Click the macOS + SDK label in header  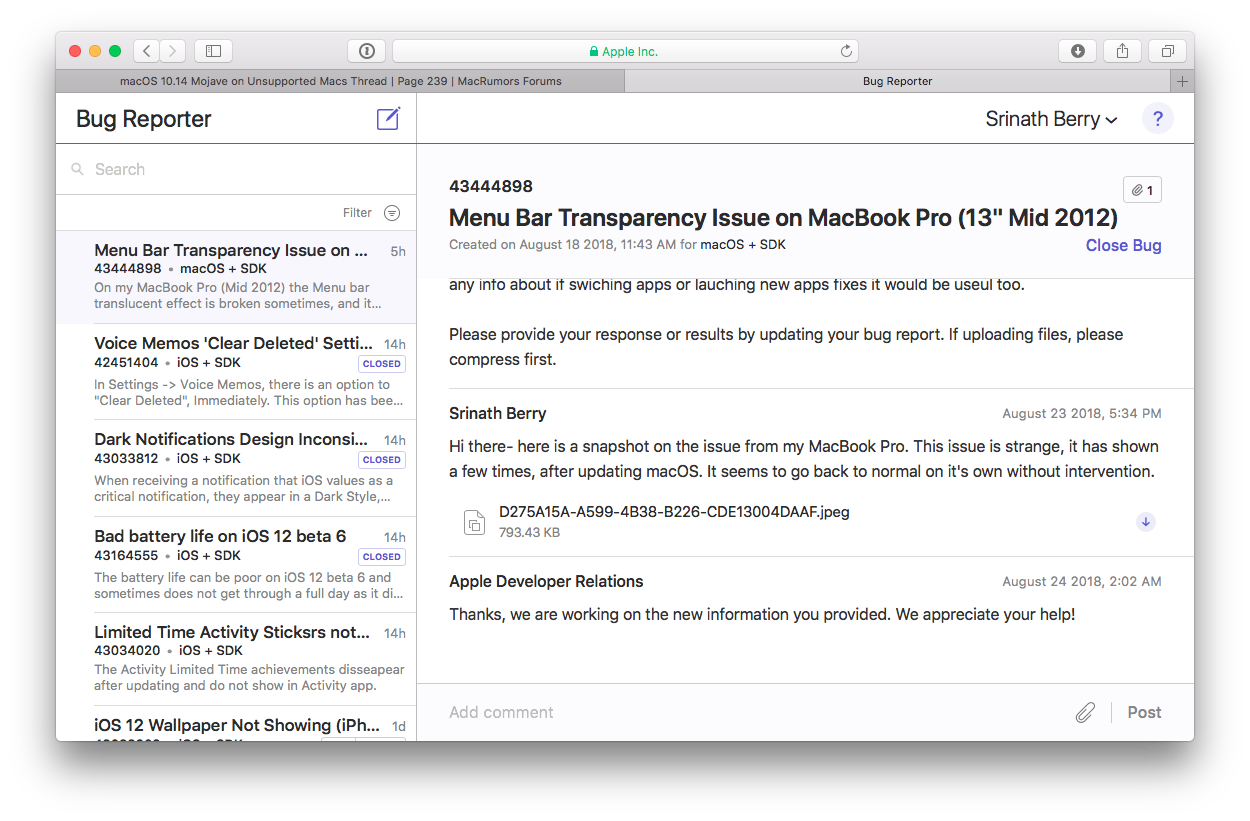pos(743,244)
